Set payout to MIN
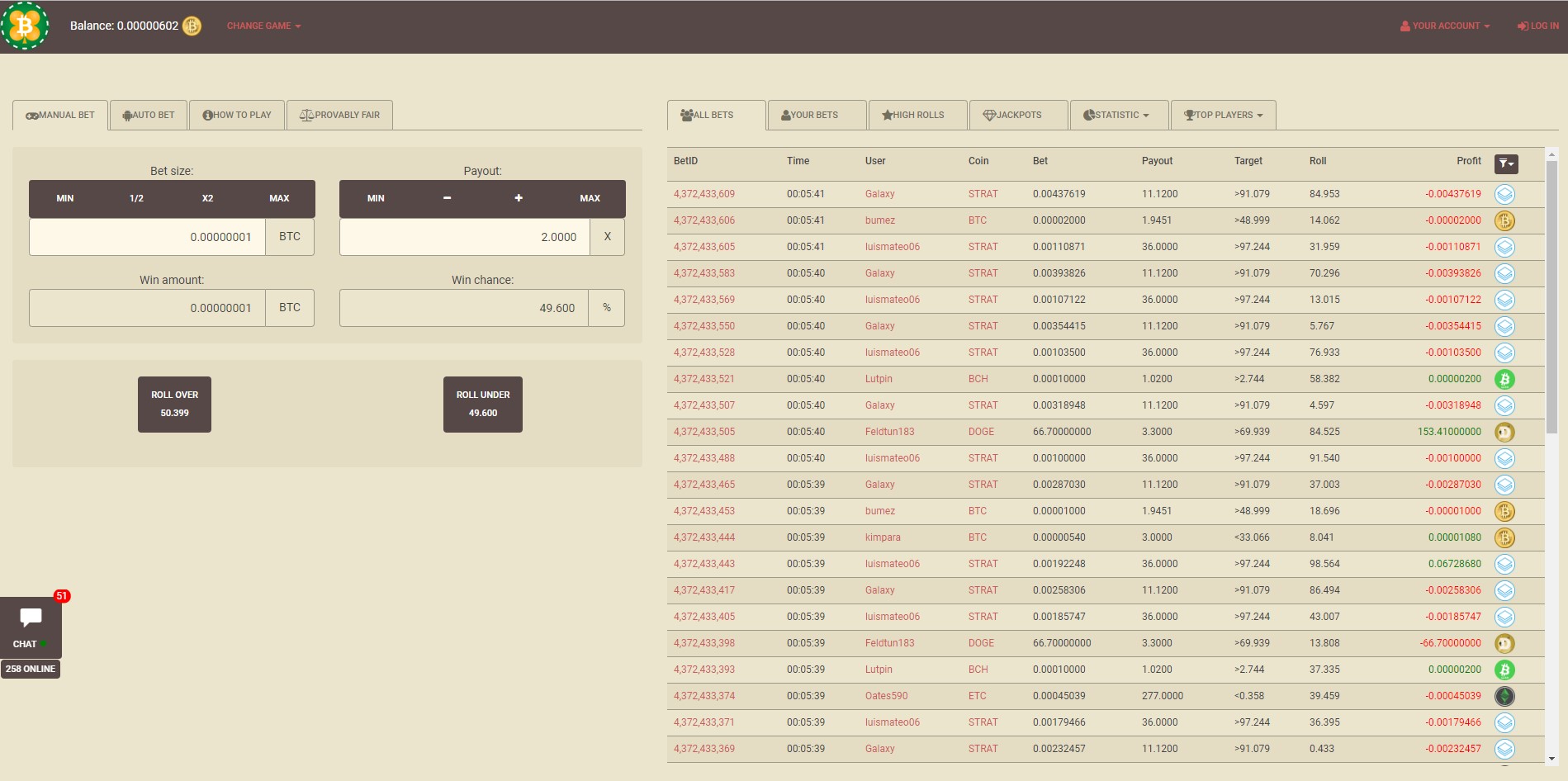Screen dimensions: 1568x781 click(x=376, y=198)
